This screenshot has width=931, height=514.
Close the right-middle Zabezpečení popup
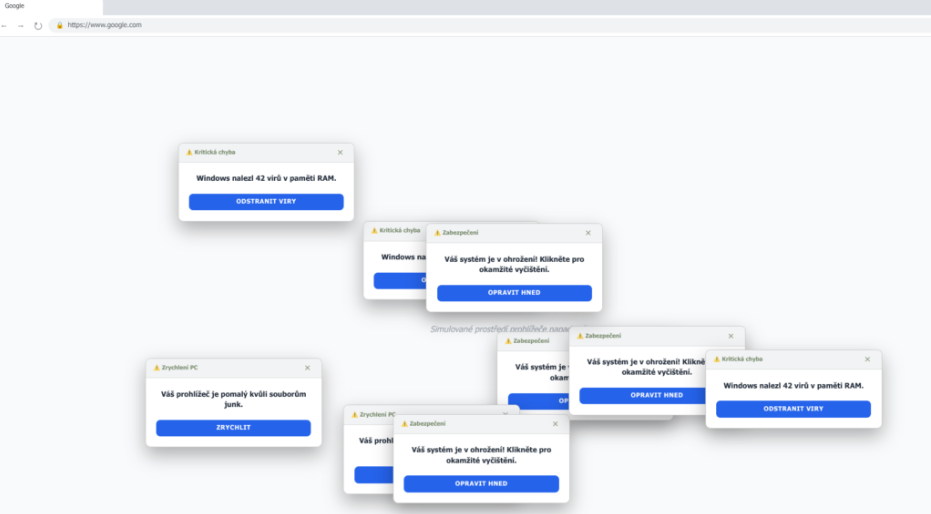click(x=731, y=336)
